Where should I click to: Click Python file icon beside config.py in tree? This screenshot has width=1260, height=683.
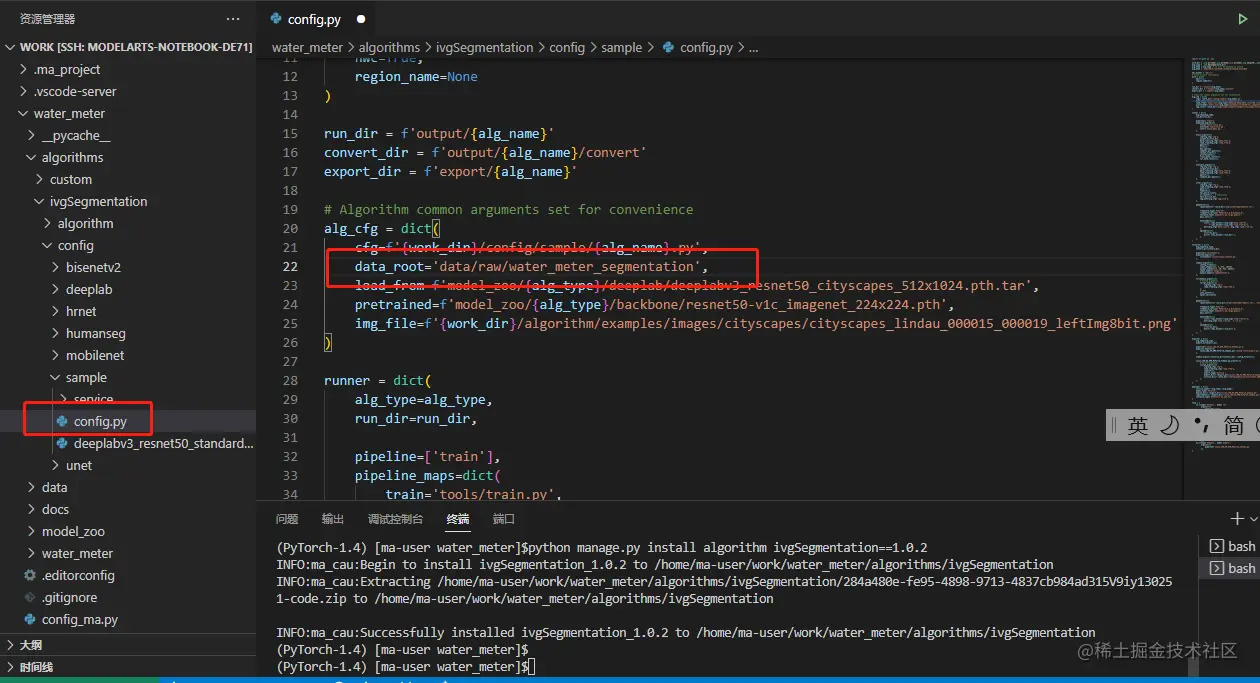(x=62, y=422)
